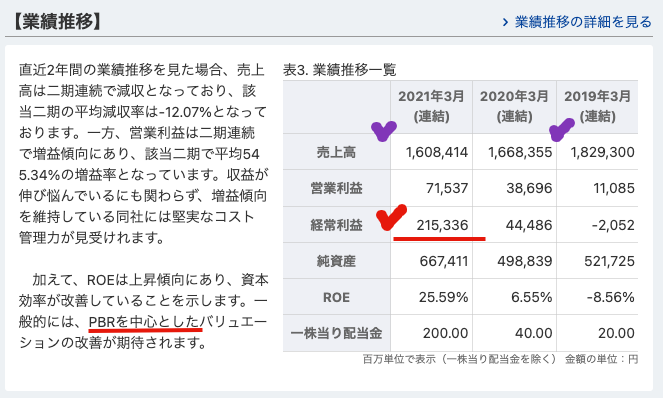Select dividend value 200.00
This screenshot has width=663, height=398.
point(445,333)
